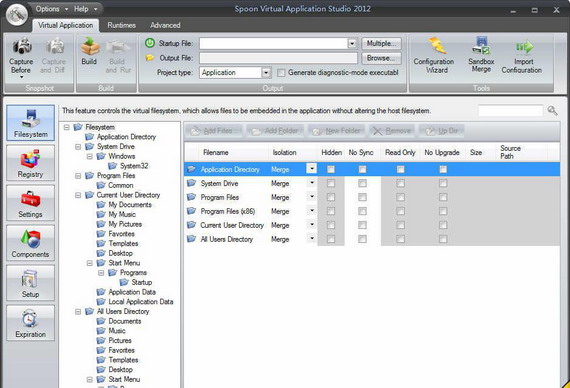
Task: Click the Add Files toolbar button
Action: click(x=213, y=131)
